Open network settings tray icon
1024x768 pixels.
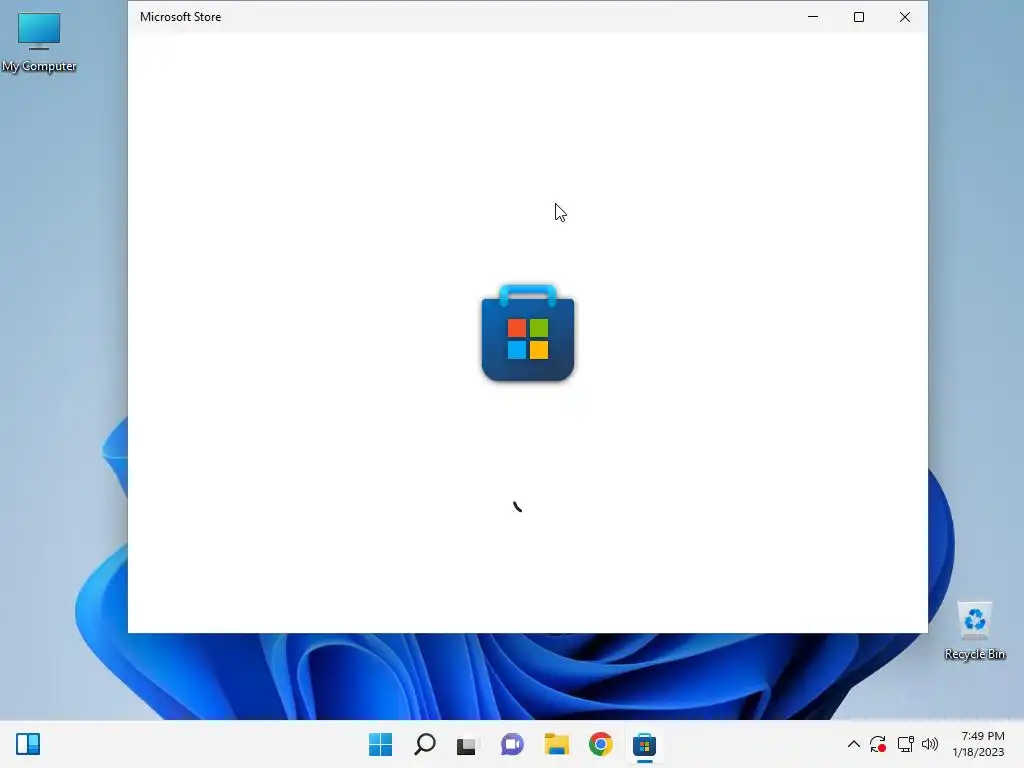point(905,744)
